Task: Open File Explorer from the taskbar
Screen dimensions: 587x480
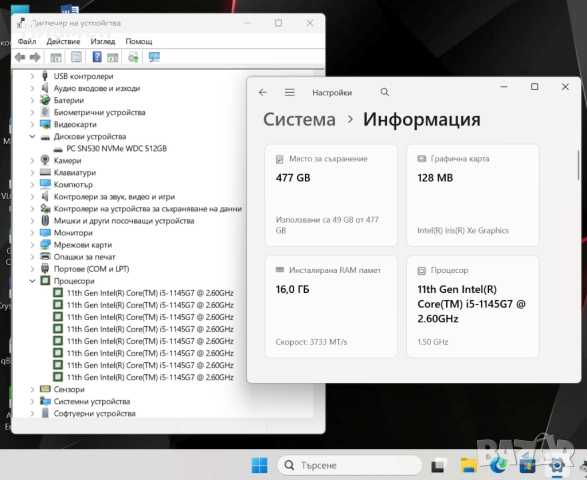Action: point(468,465)
